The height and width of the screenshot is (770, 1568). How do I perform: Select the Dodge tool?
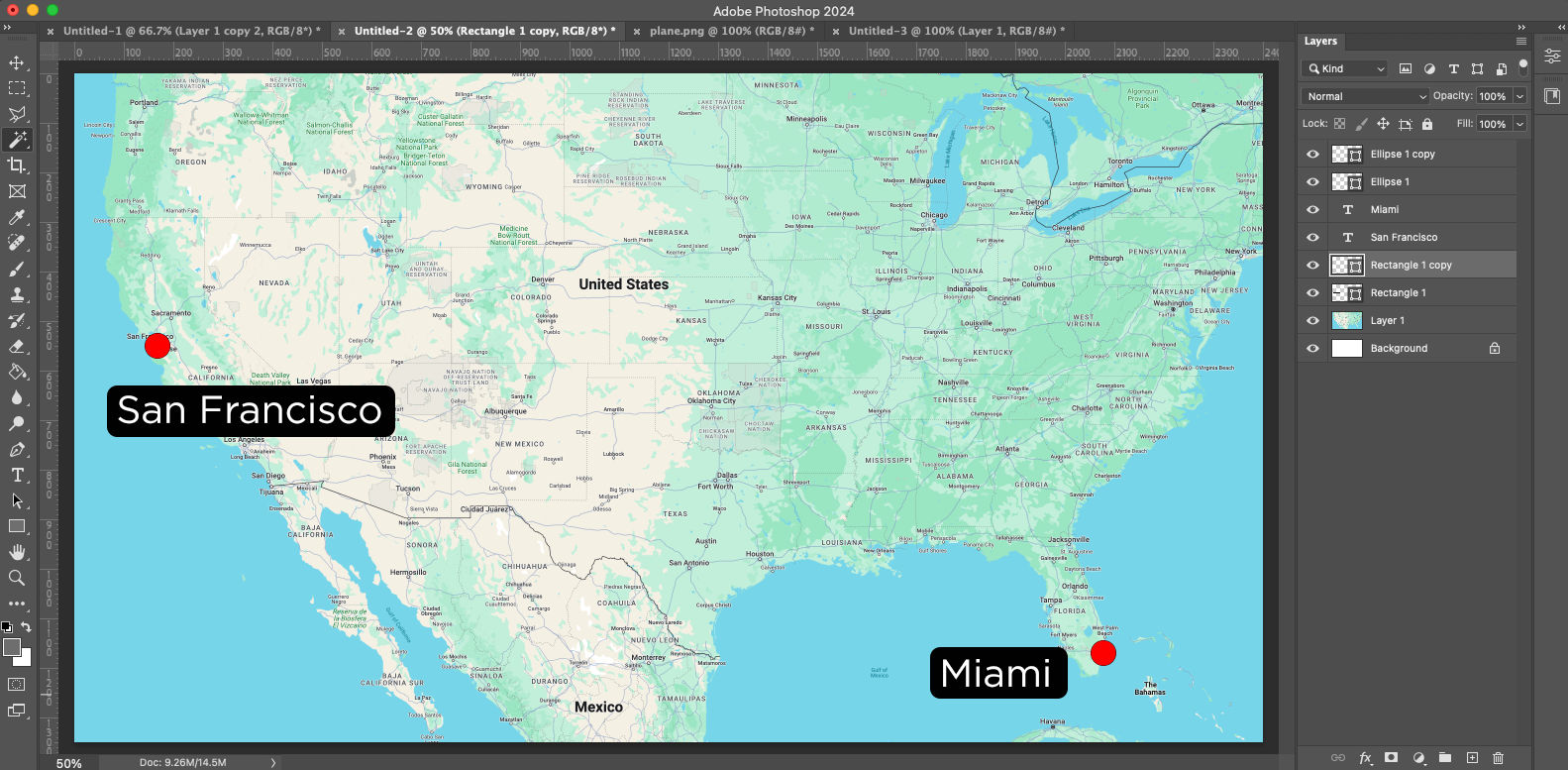[17, 423]
